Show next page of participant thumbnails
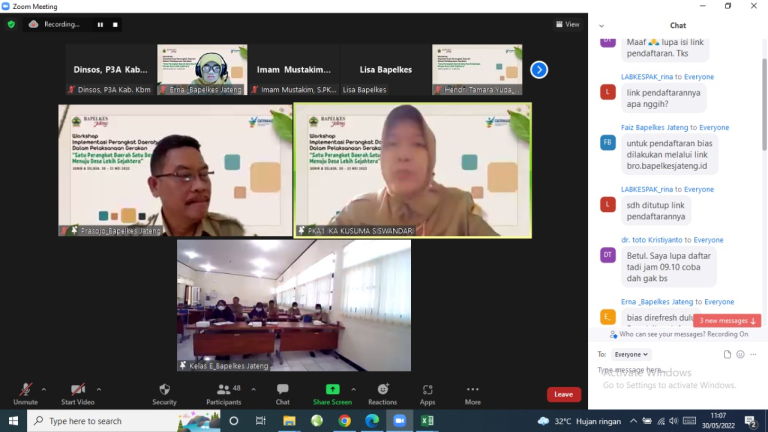768x432 pixels. (539, 70)
